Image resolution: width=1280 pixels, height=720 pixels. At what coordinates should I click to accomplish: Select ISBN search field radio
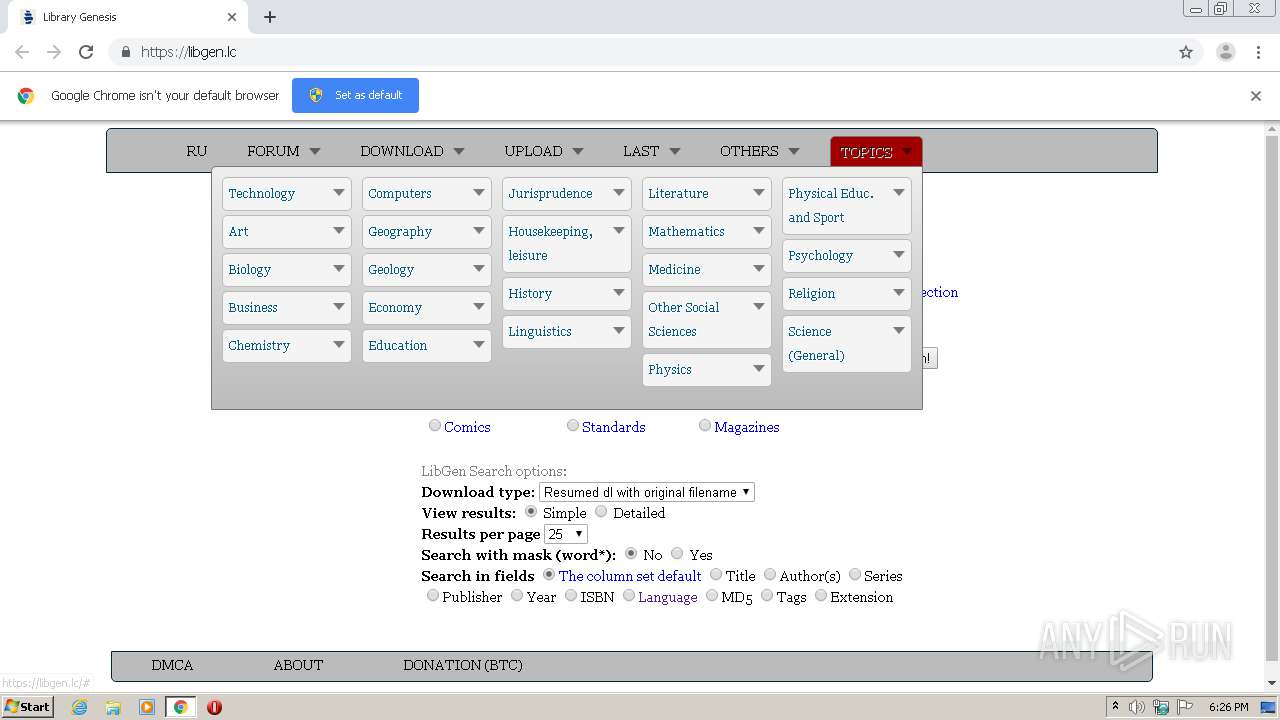(571, 595)
